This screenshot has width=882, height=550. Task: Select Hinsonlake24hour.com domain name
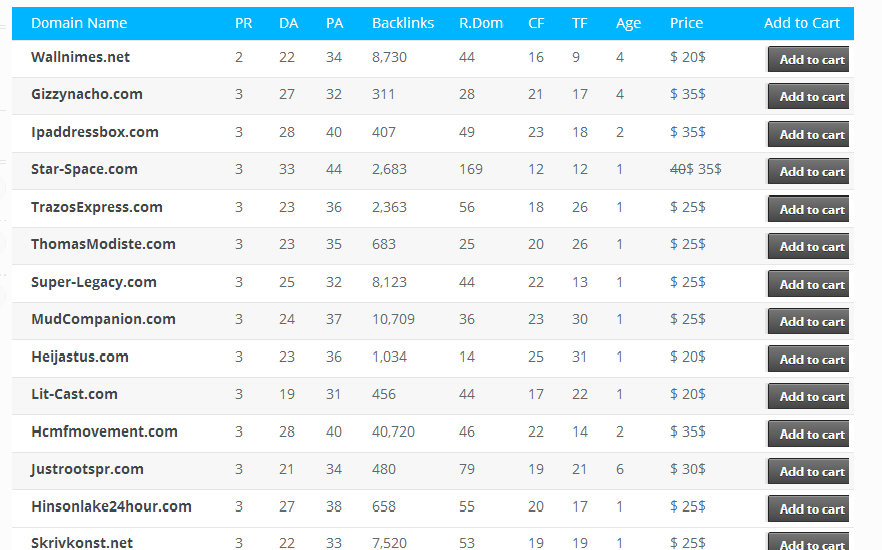pos(111,507)
